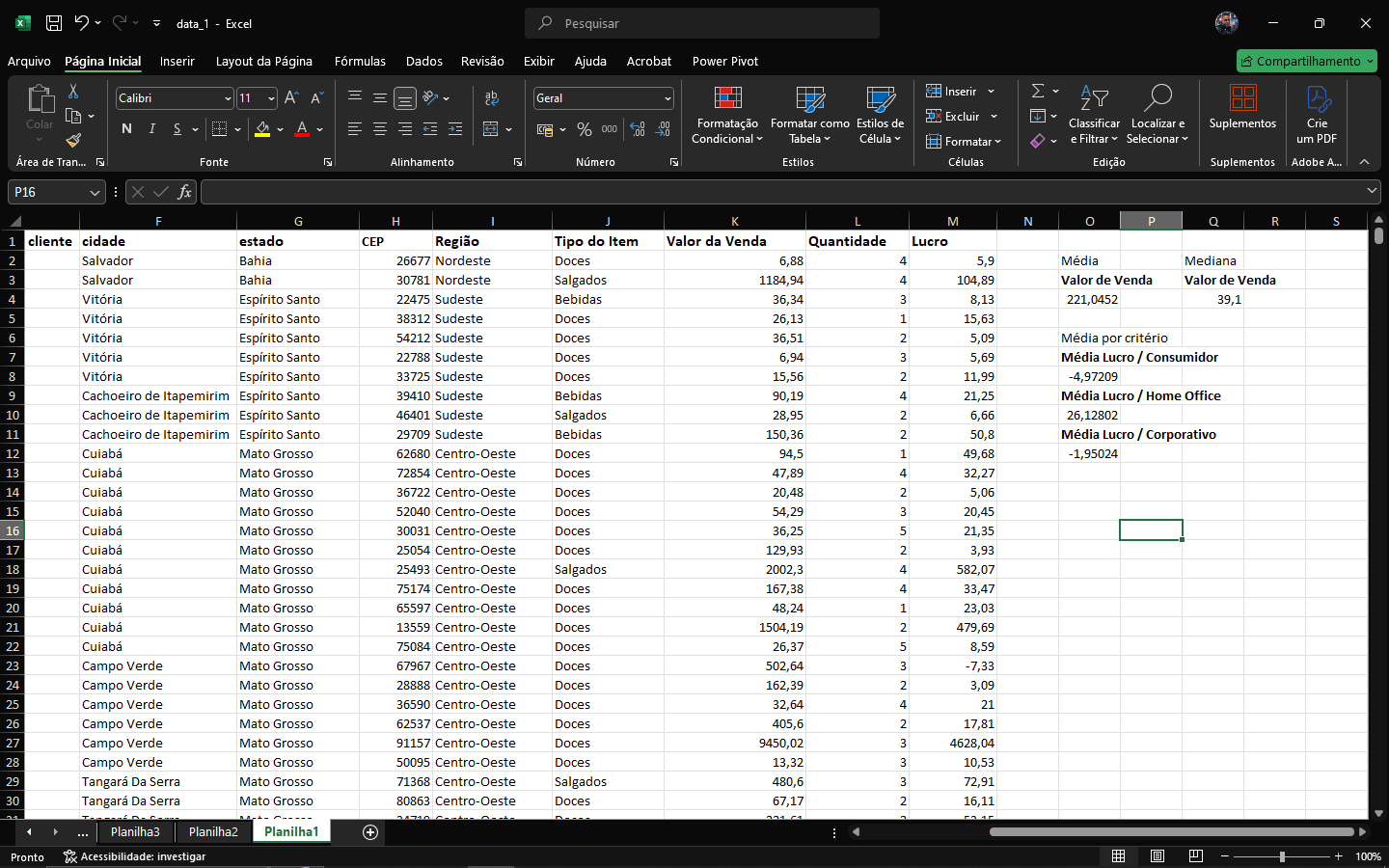Image resolution: width=1389 pixels, height=868 pixels.
Task: Toggle underline formatting (S)
Action: pyautogui.click(x=177, y=129)
